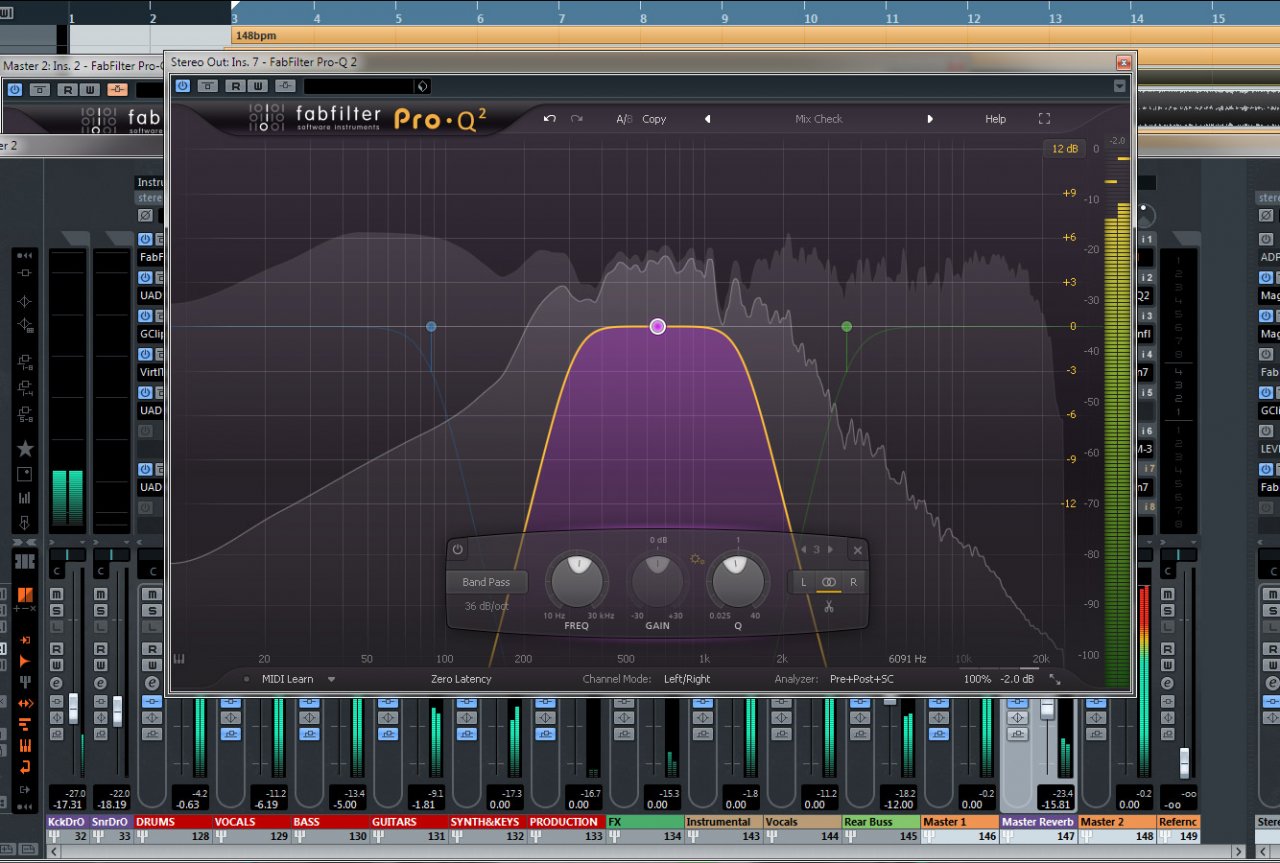Set band to Left channel
This screenshot has width=1280, height=863.
804,582
